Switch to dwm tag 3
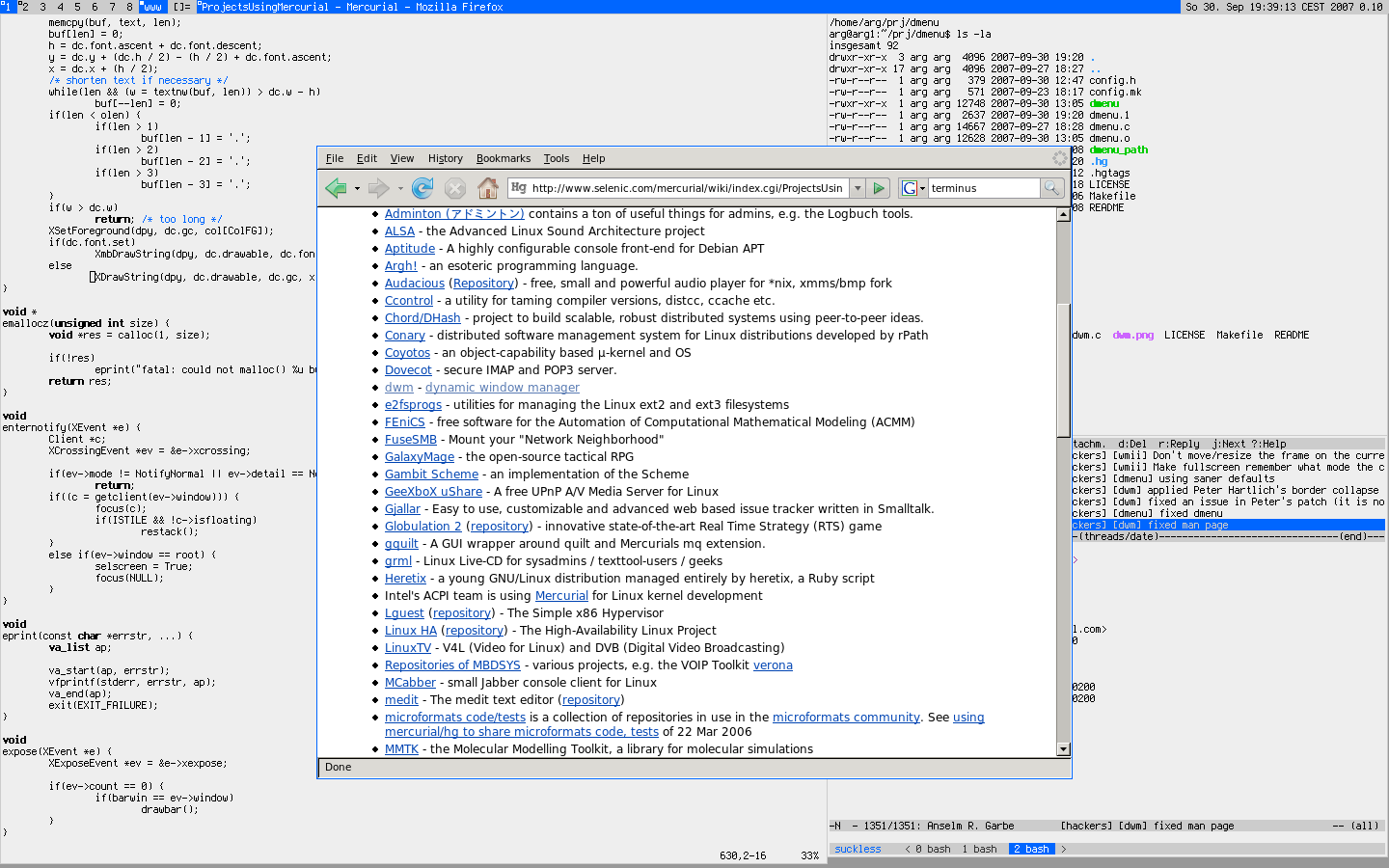Screen dimensions: 1389x868 pos(42,7)
